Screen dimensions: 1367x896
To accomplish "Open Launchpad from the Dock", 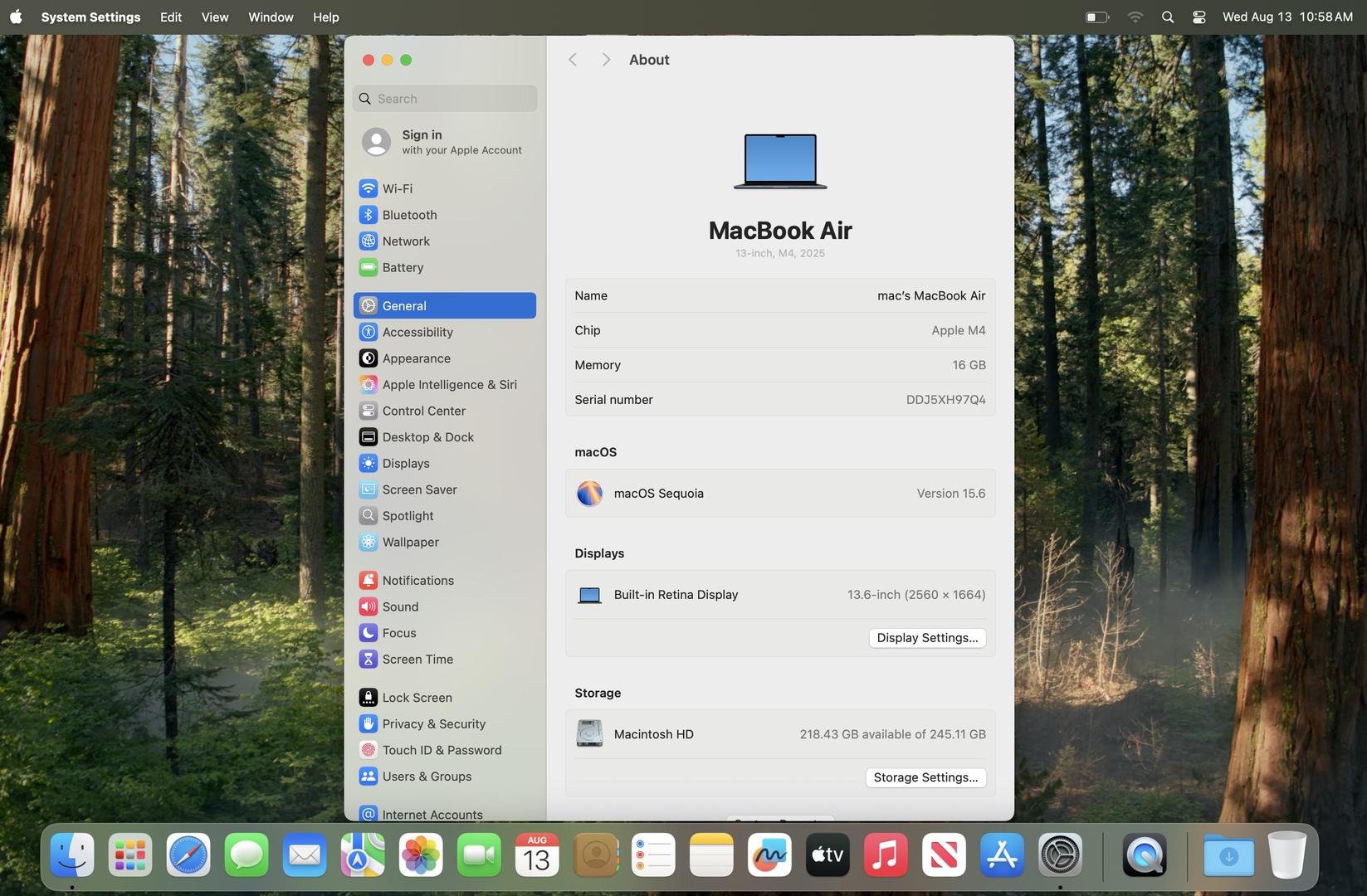I will [x=130, y=855].
